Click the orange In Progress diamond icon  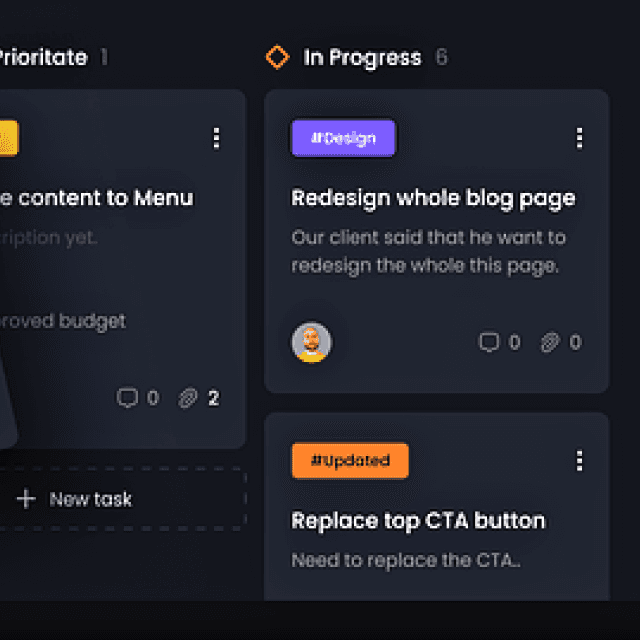278,57
